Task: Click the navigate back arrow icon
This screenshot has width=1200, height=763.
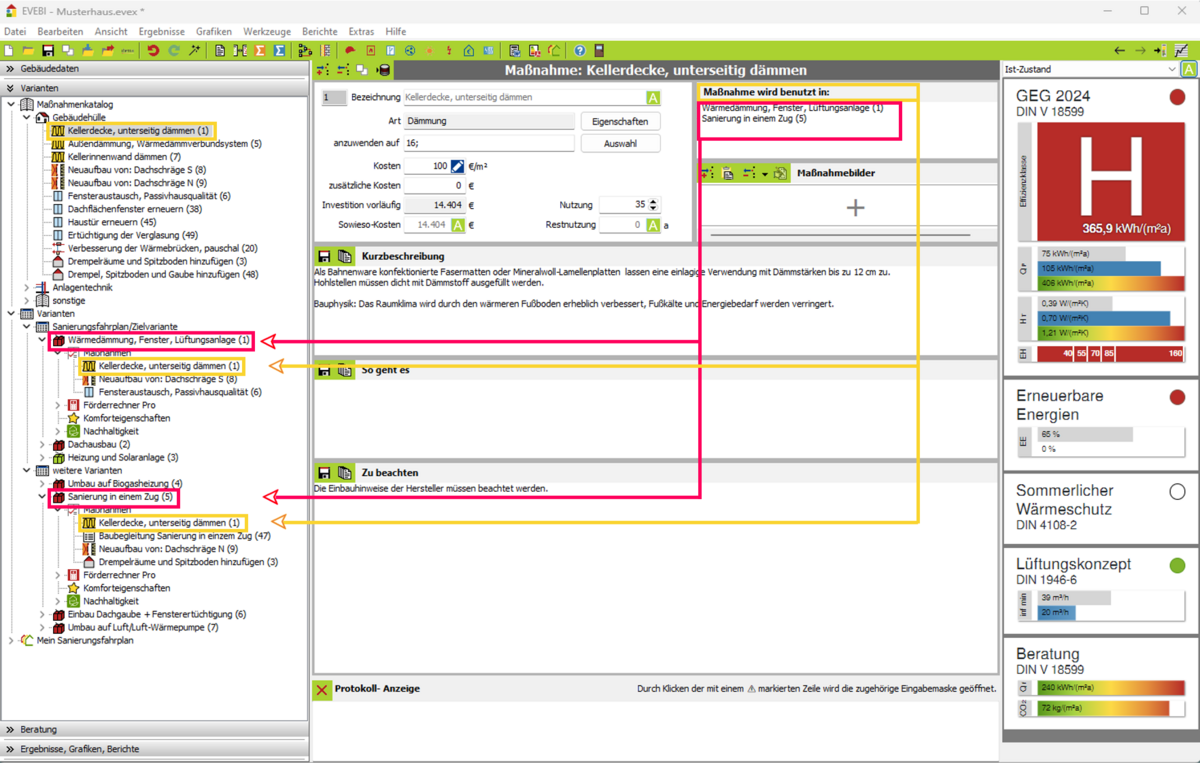Action: 1120,50
